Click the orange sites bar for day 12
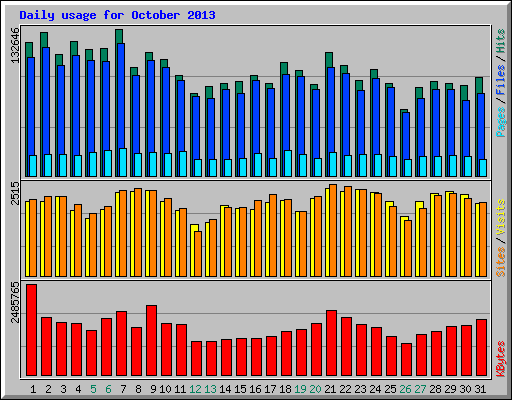The image size is (512, 400). [x=198, y=254]
